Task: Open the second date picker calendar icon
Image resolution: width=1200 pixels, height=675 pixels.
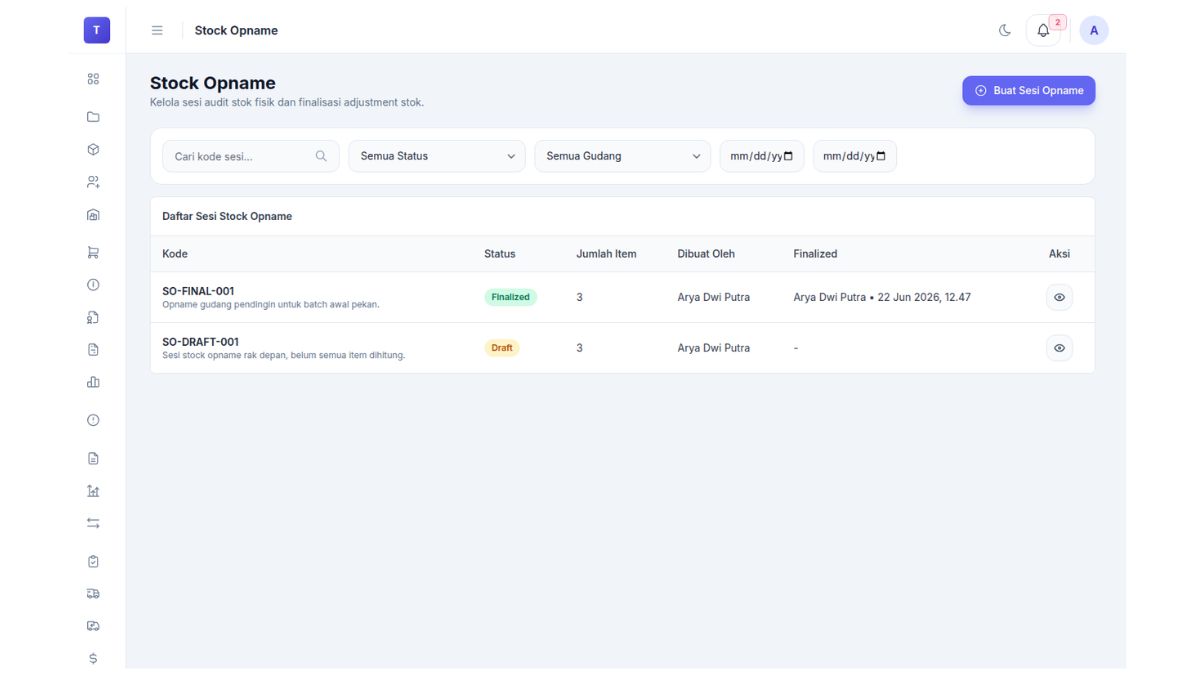Action: [x=881, y=156]
